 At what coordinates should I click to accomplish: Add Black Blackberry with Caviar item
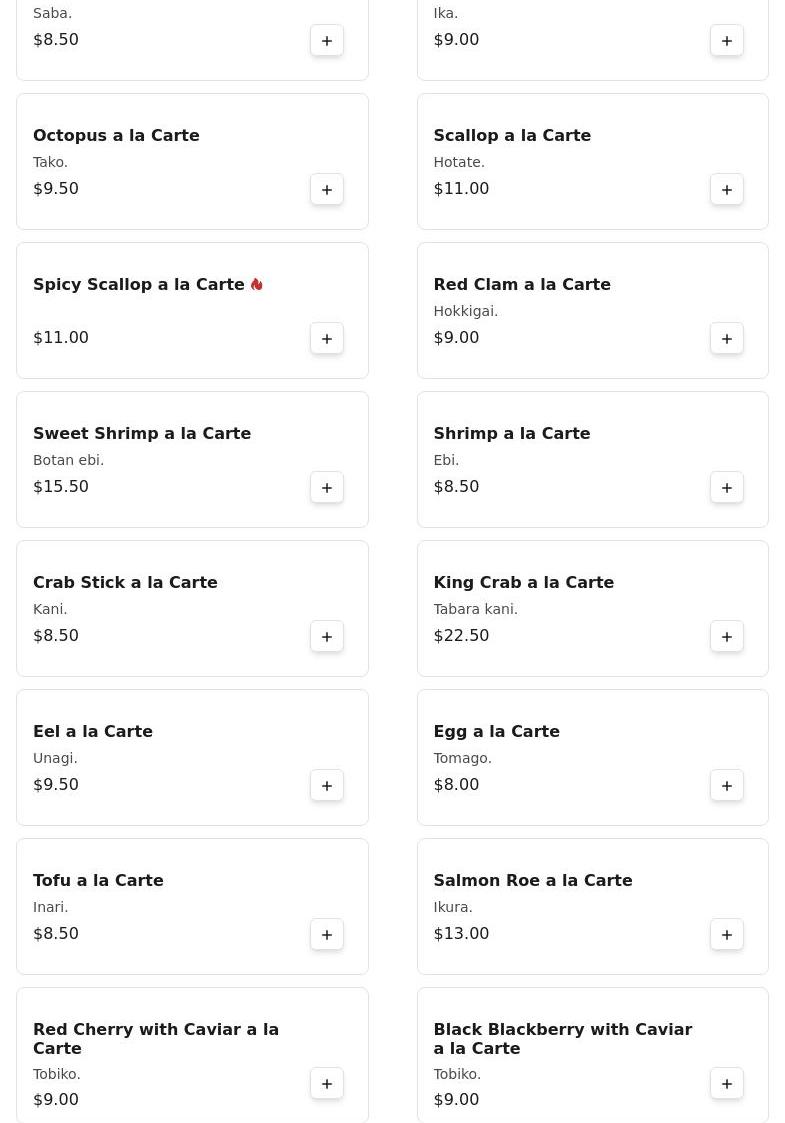727,1084
